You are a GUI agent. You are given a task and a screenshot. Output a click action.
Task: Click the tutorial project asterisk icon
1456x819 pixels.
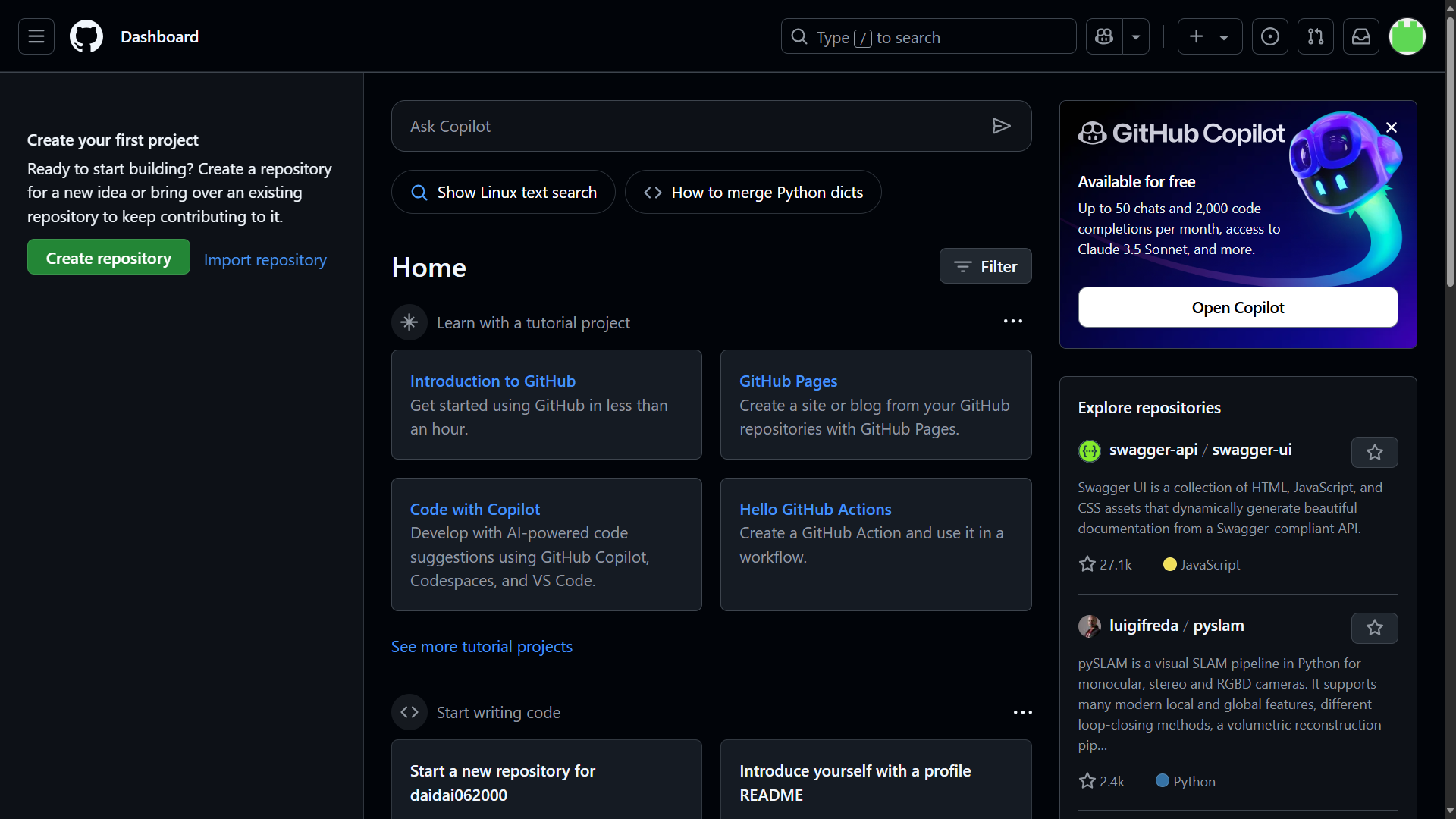(x=409, y=322)
